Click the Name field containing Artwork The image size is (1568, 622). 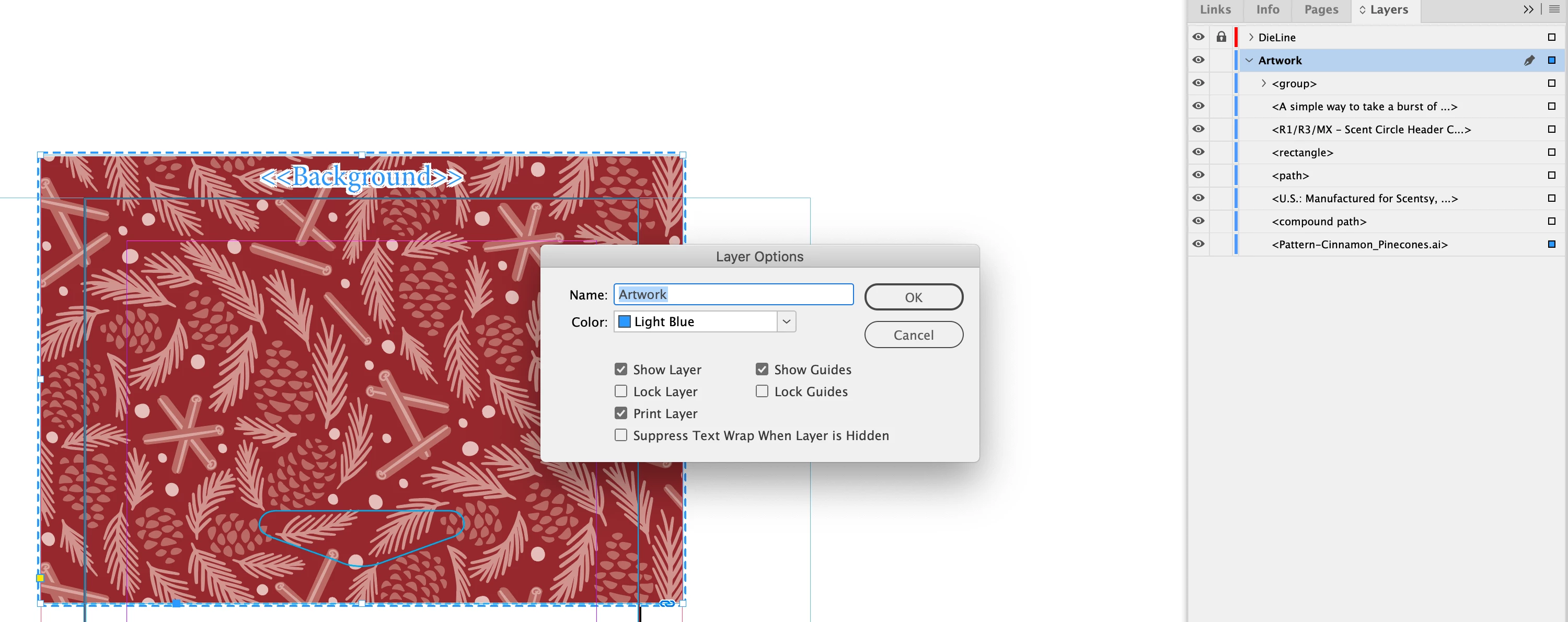pos(733,295)
